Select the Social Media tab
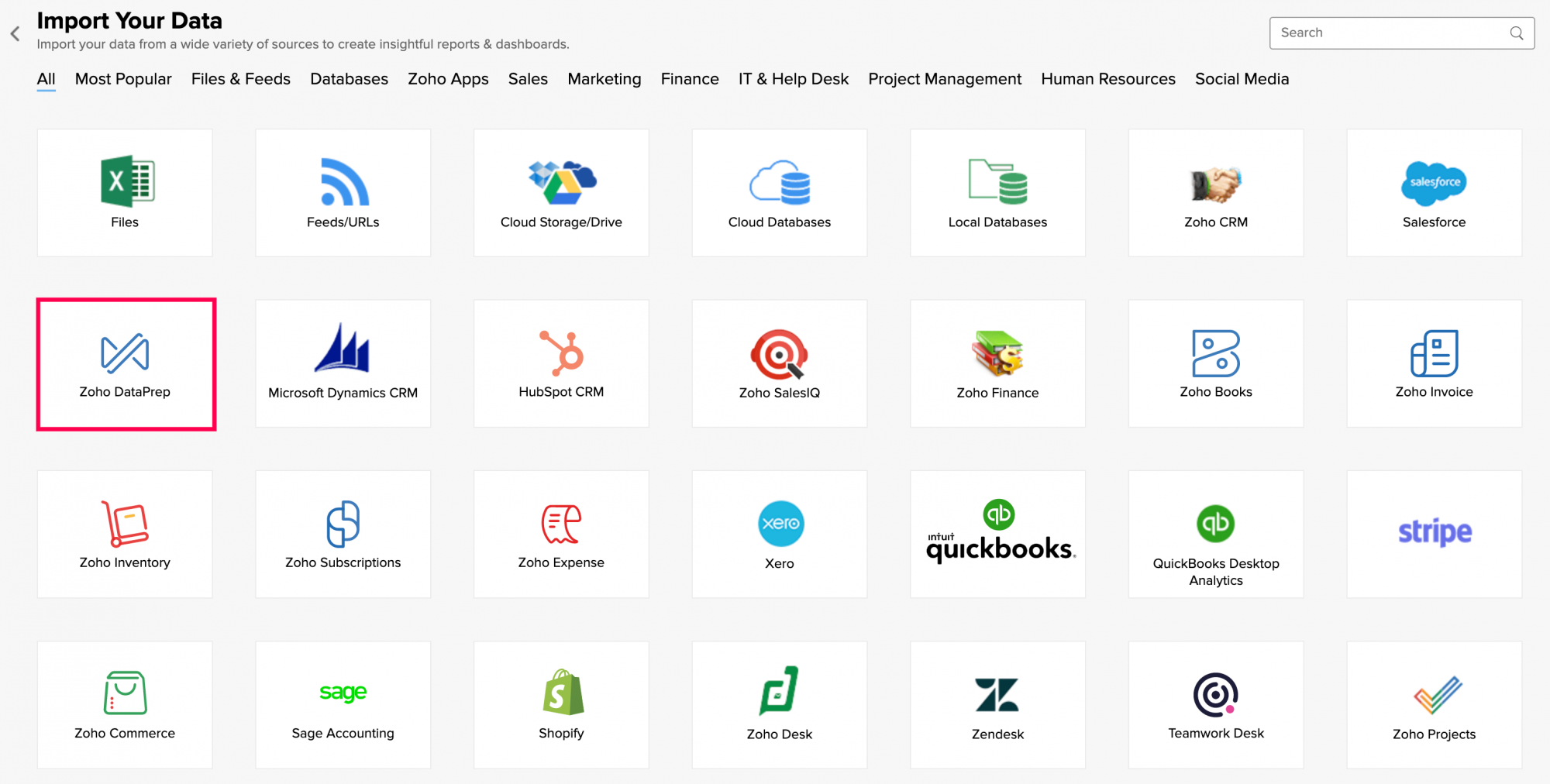This screenshot has width=1550, height=784. tap(1242, 79)
